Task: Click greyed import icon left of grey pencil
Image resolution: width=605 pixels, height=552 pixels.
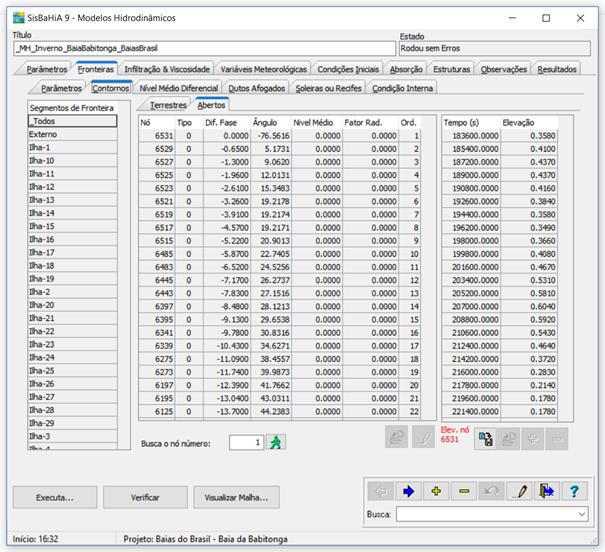Action: click(396, 437)
